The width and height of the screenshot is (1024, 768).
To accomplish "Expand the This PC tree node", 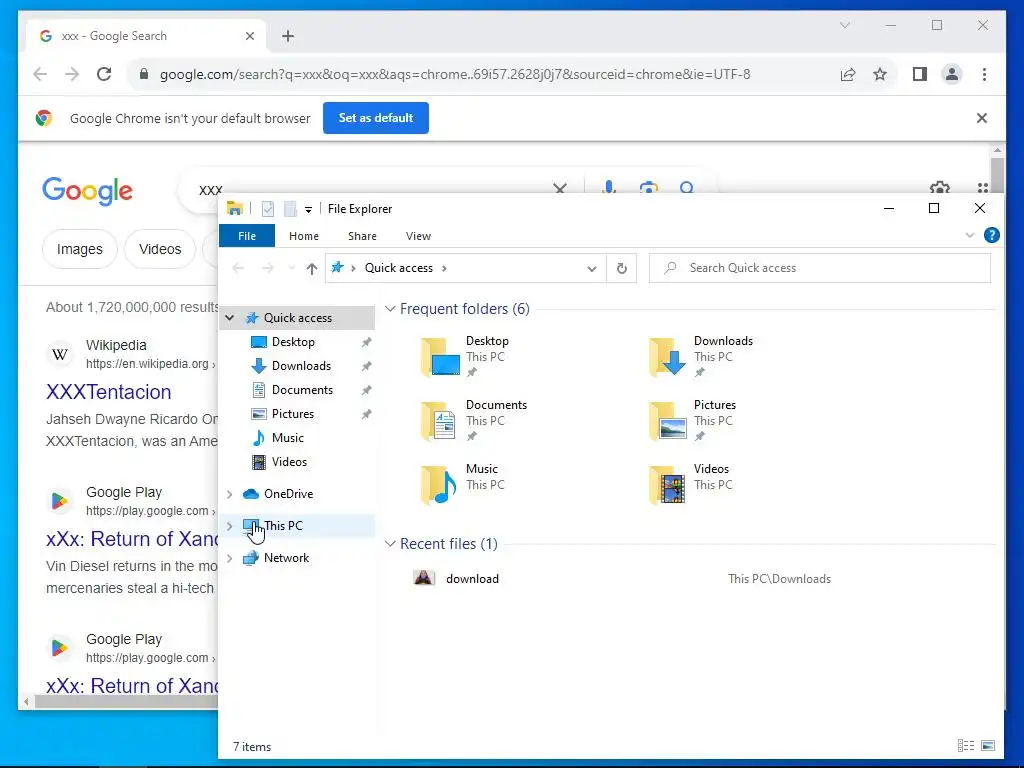I will [x=229, y=526].
